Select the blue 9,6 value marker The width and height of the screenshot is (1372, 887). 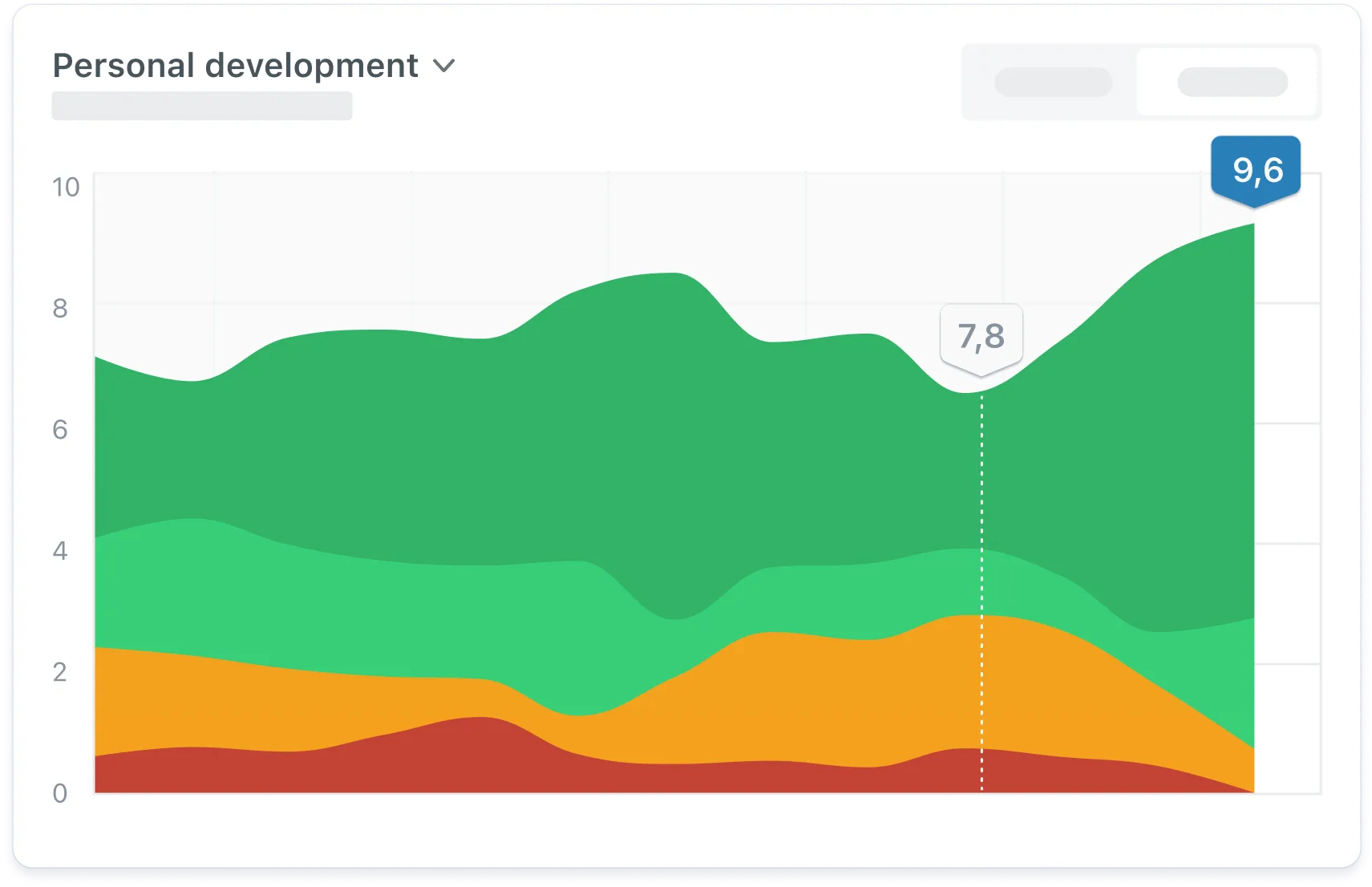[1256, 171]
